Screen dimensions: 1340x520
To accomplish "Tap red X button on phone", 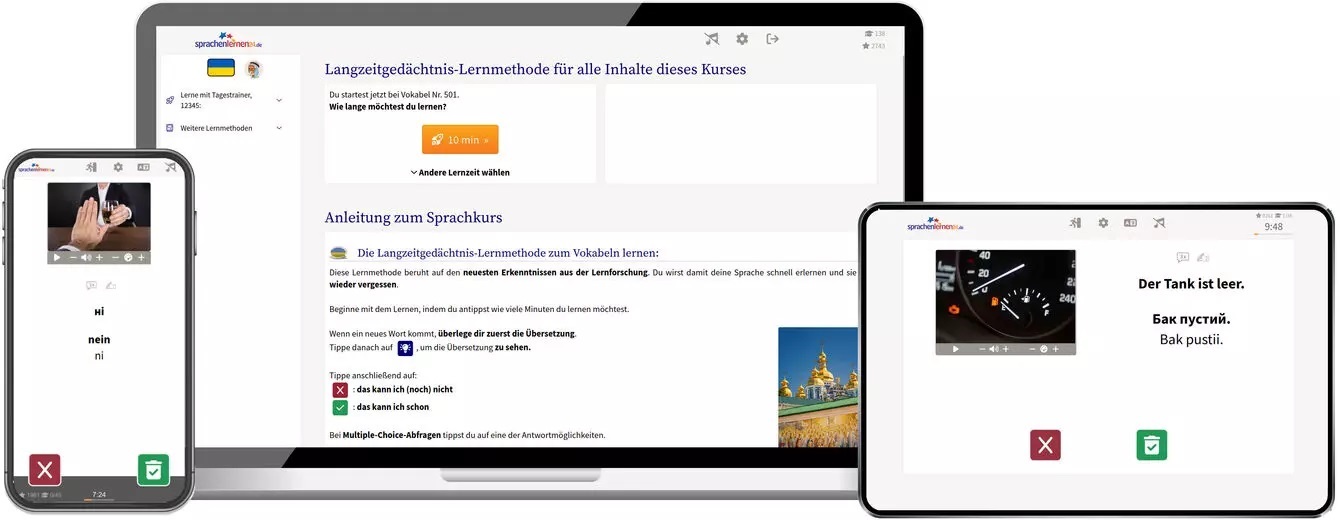I will point(45,470).
